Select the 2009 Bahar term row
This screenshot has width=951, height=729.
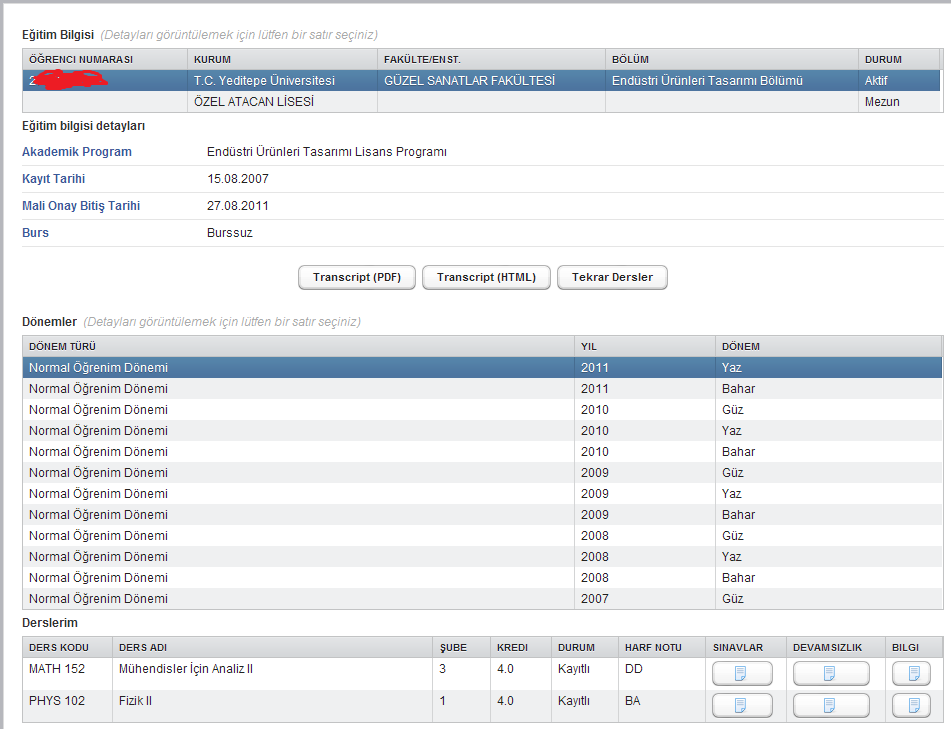(x=482, y=514)
